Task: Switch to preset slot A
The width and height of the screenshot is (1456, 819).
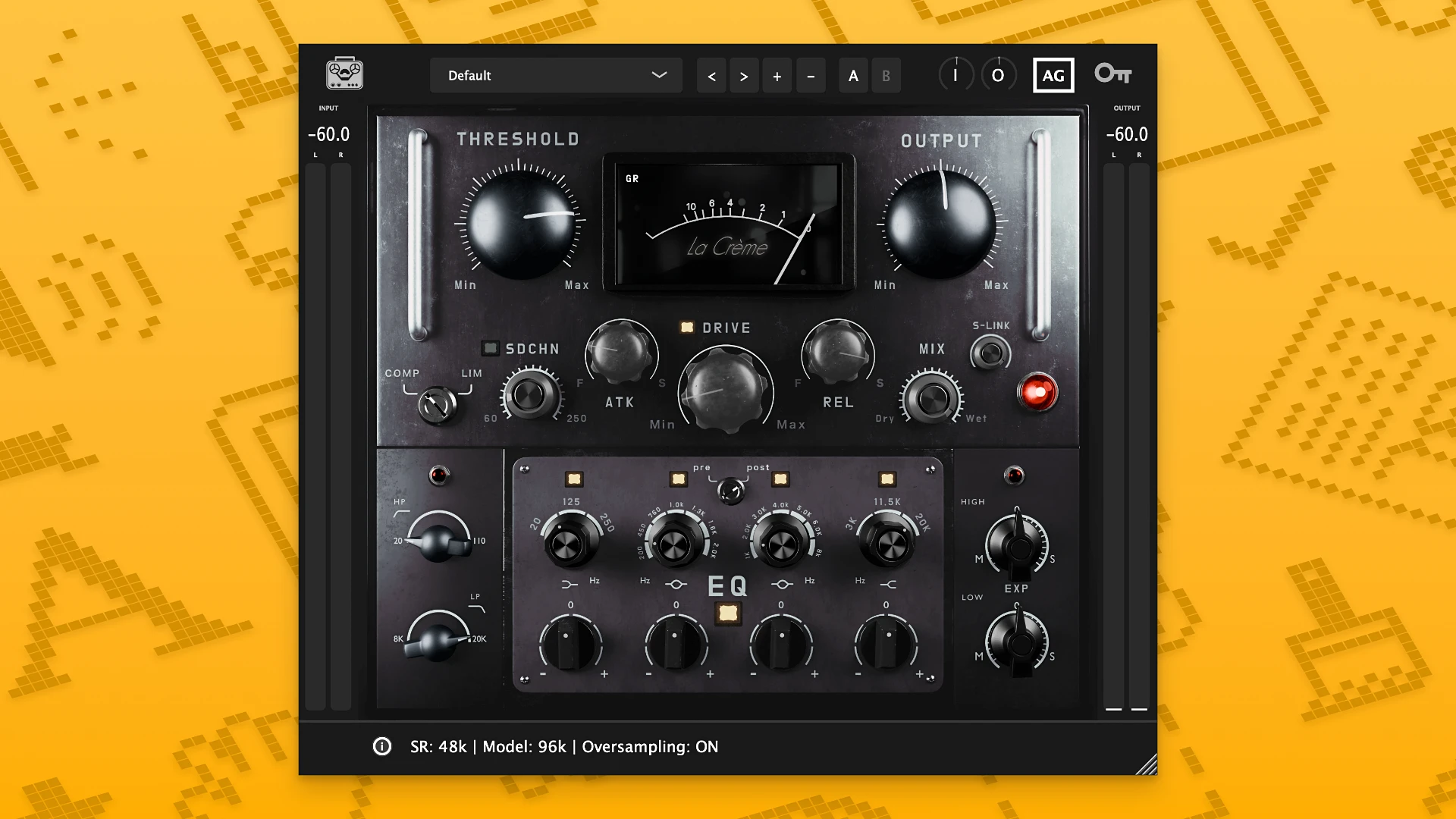Action: [852, 75]
